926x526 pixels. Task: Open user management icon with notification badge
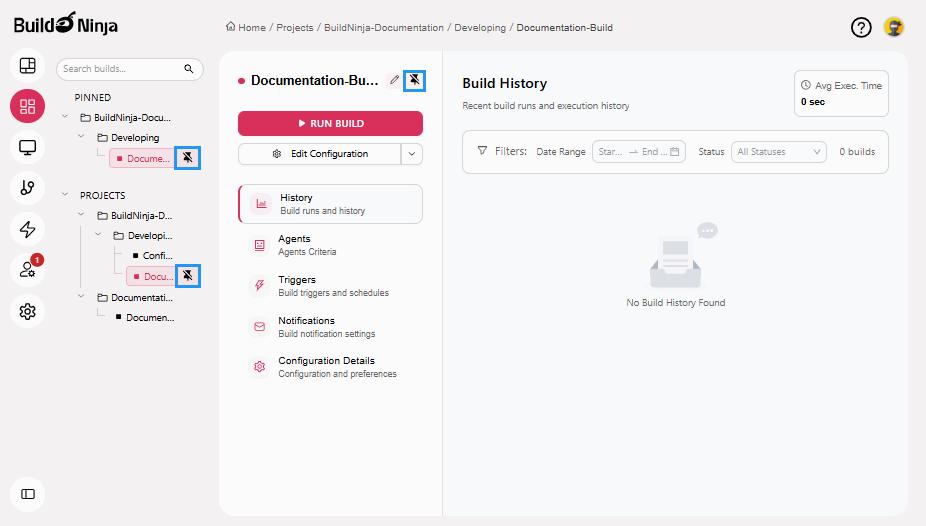pyautogui.click(x=27, y=270)
